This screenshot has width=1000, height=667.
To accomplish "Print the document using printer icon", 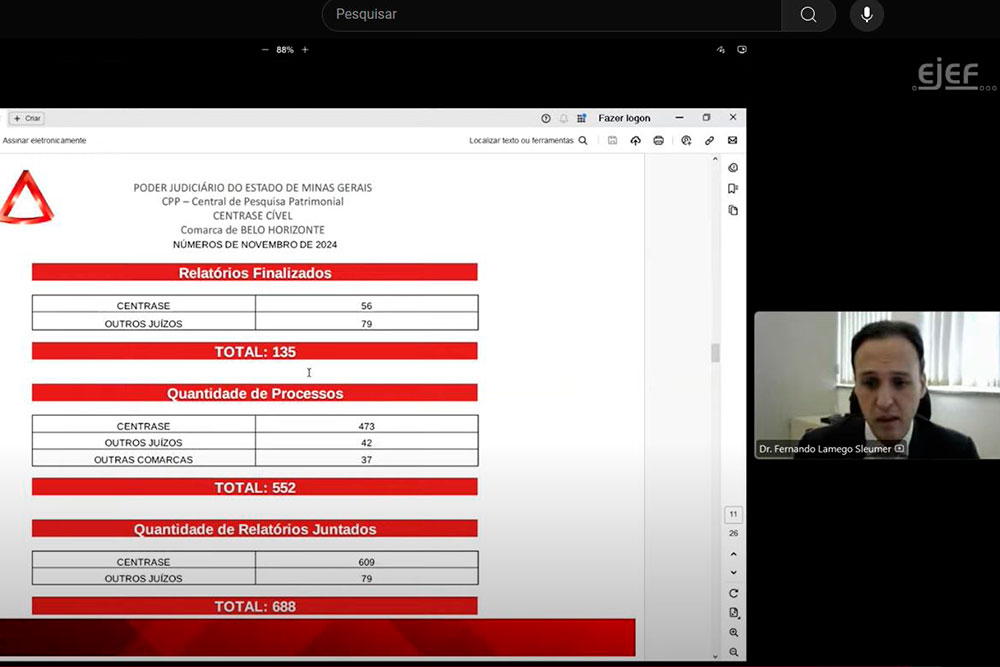I will coord(658,141).
